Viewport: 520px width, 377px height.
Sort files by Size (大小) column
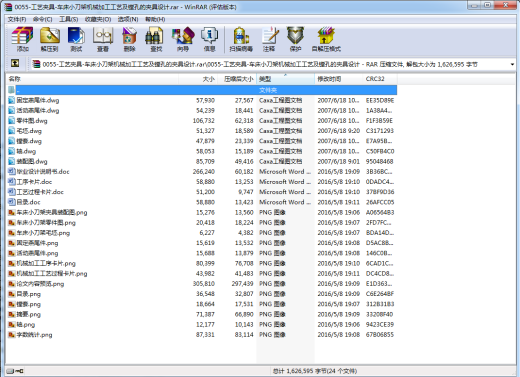click(198, 79)
